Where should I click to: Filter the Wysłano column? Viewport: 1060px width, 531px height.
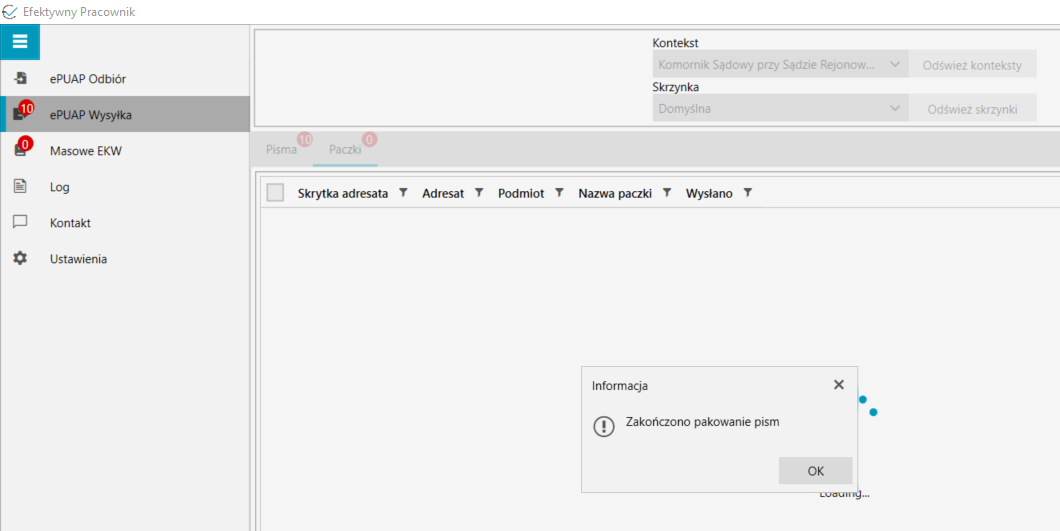click(x=748, y=193)
